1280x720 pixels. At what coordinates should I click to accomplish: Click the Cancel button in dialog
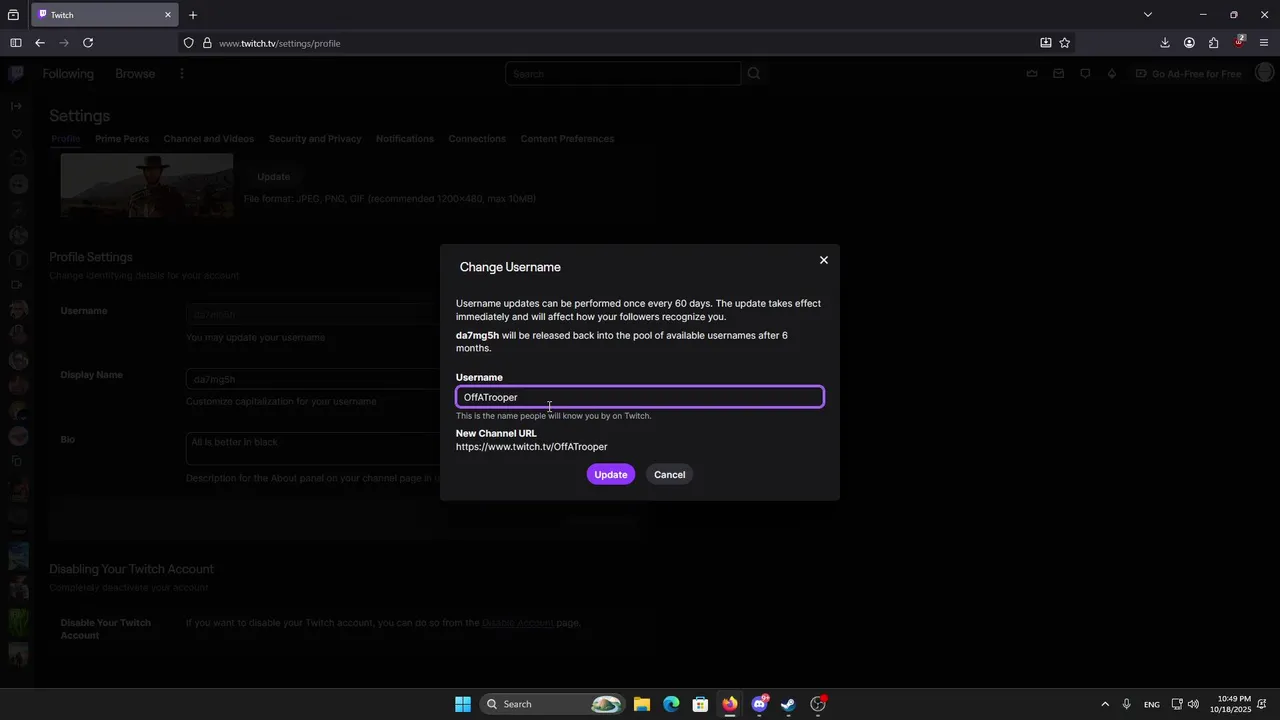tap(670, 474)
